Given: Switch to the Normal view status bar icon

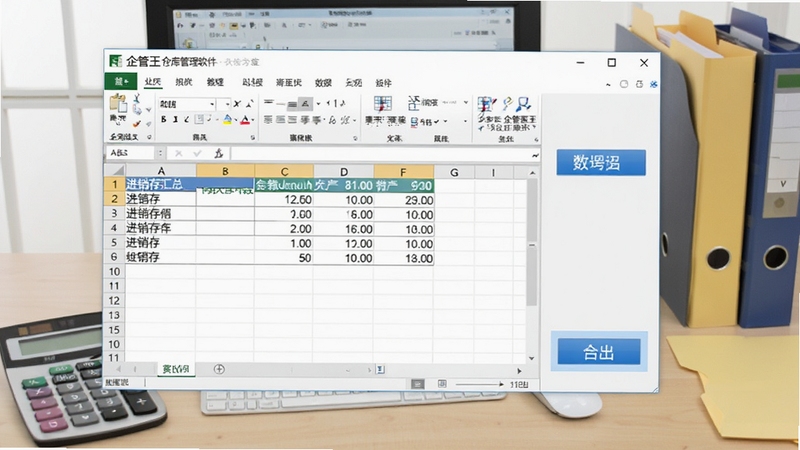Looking at the screenshot, I should (417, 384).
